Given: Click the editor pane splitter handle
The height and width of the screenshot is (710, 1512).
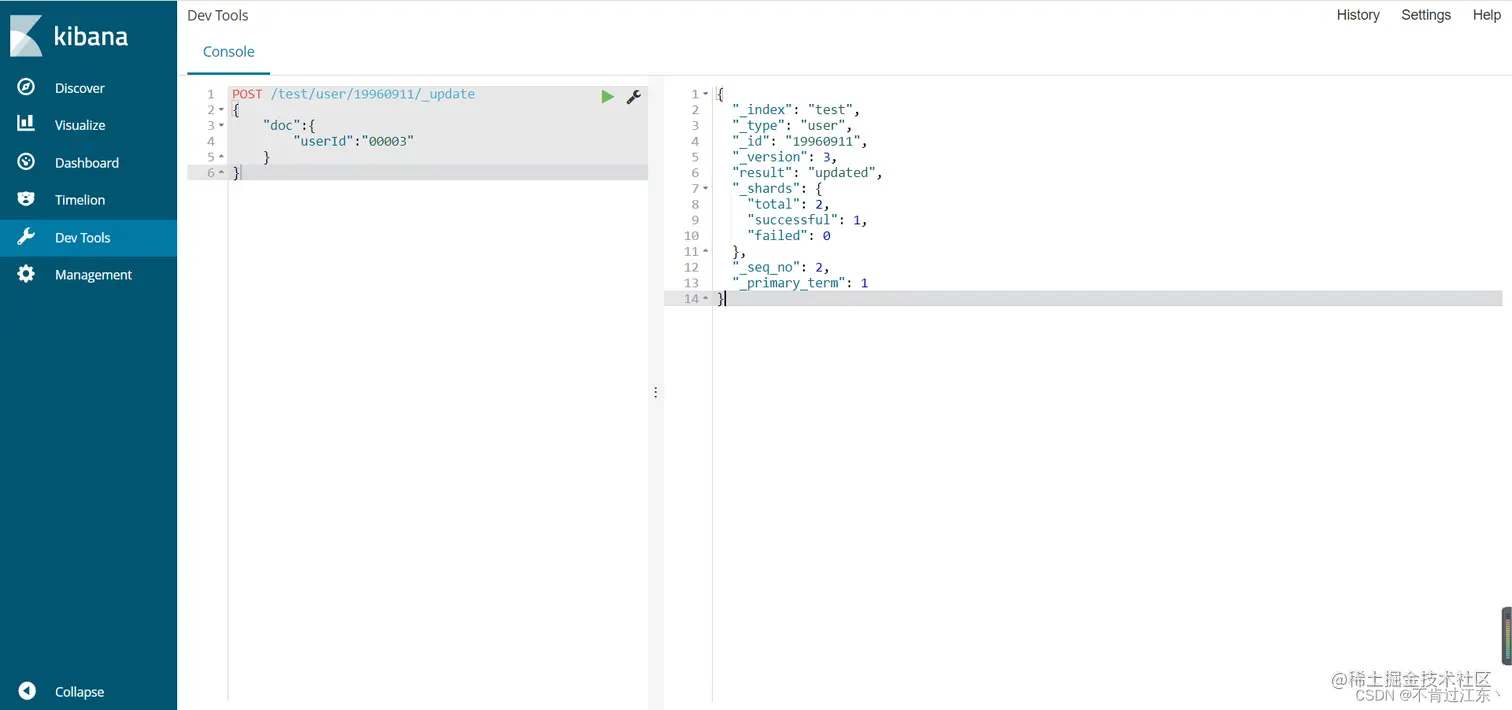Looking at the screenshot, I should tap(656, 392).
